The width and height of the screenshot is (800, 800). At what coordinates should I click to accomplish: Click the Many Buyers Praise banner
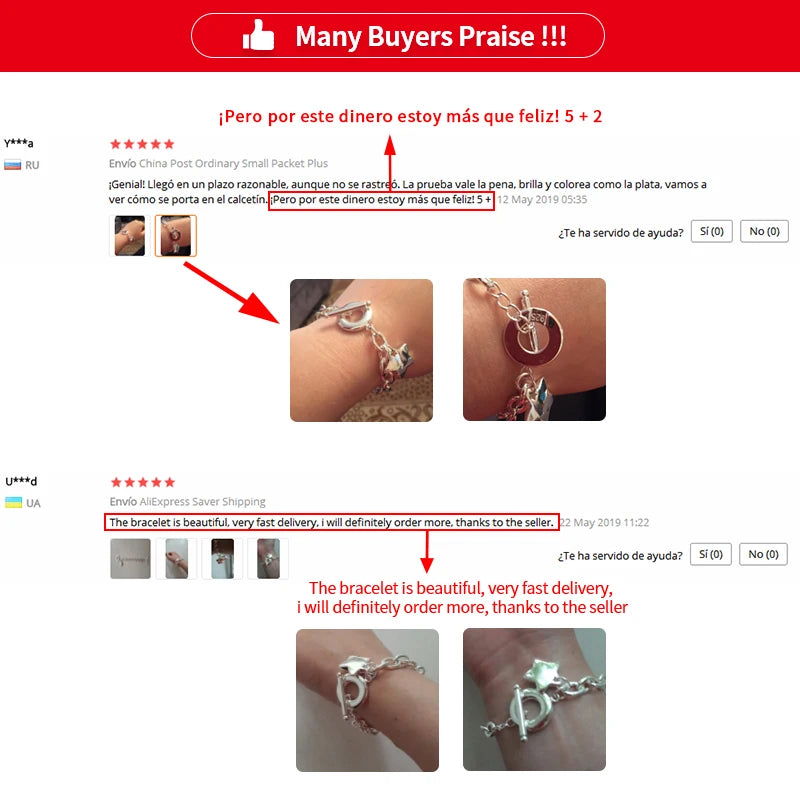[x=398, y=36]
